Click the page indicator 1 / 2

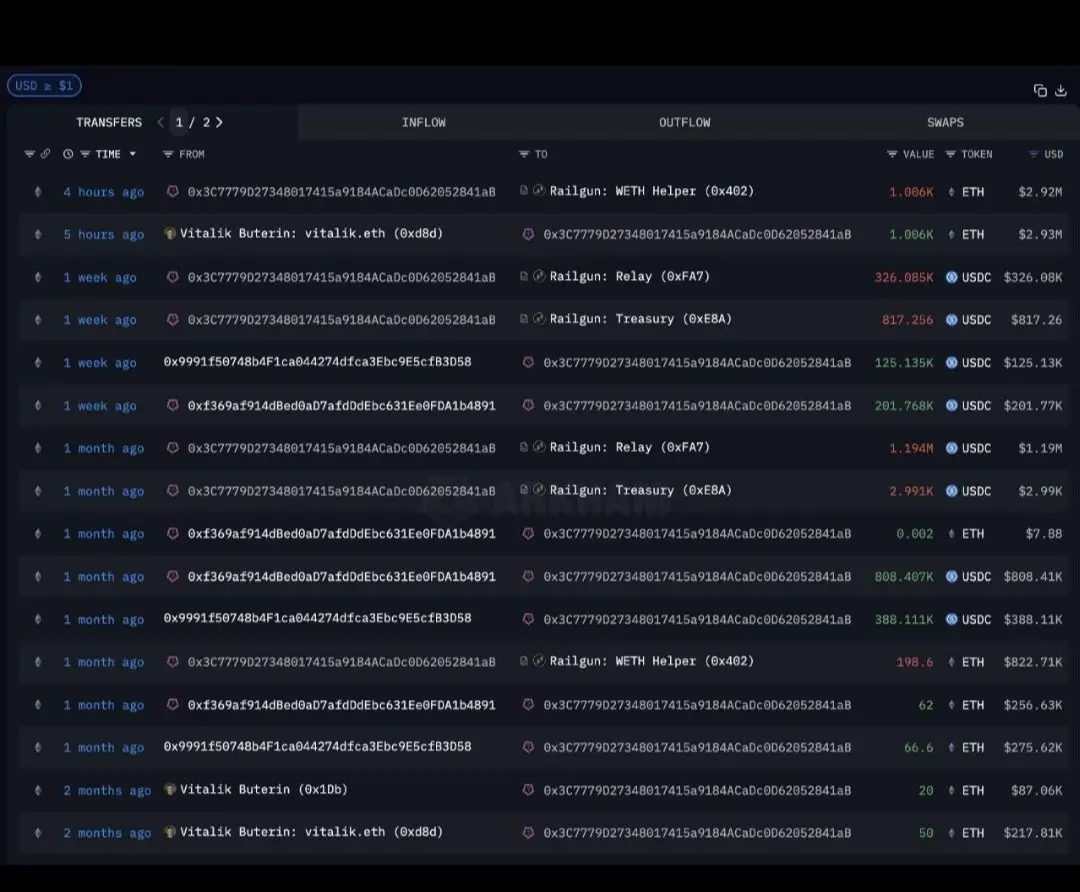click(x=192, y=122)
